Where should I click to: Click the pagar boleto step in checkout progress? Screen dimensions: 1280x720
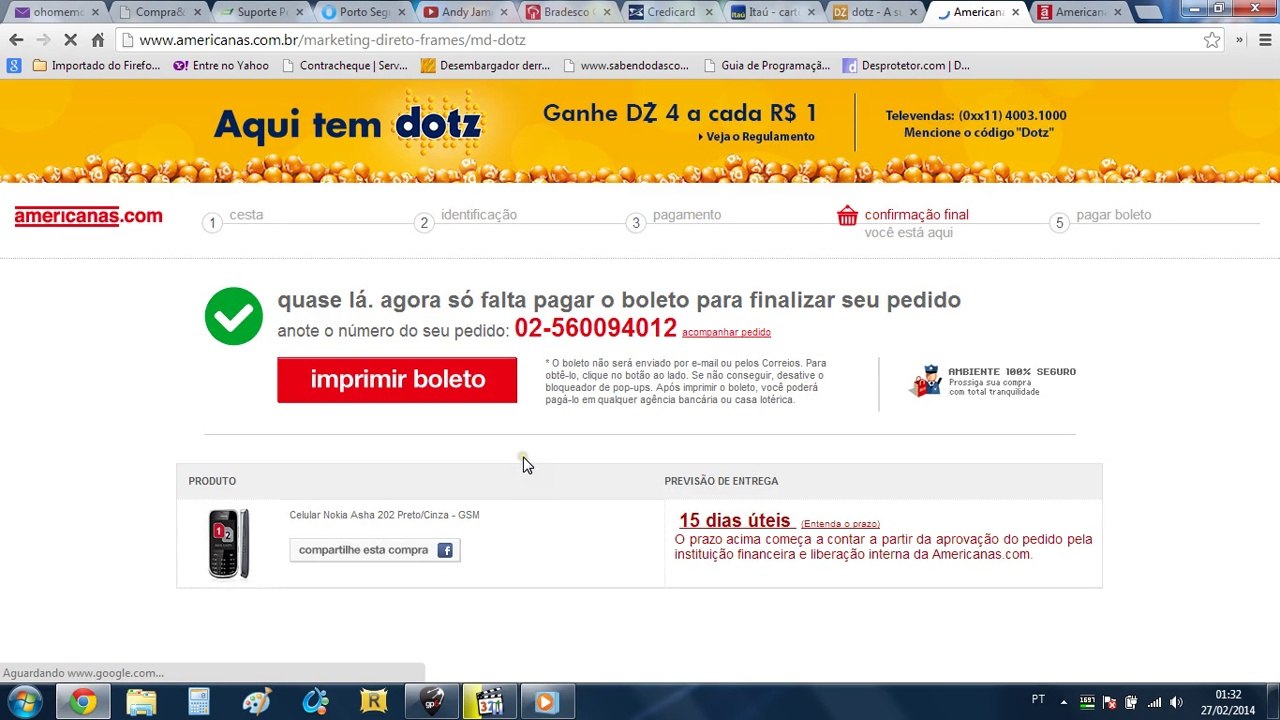pos(1114,215)
